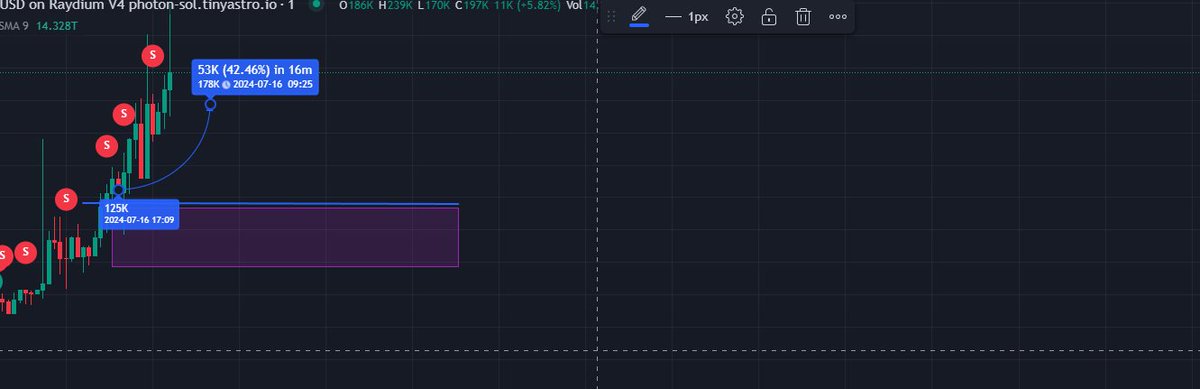Screen dimensions: 1200x389
Task: Open drawing settings gear icon
Action: point(735,17)
